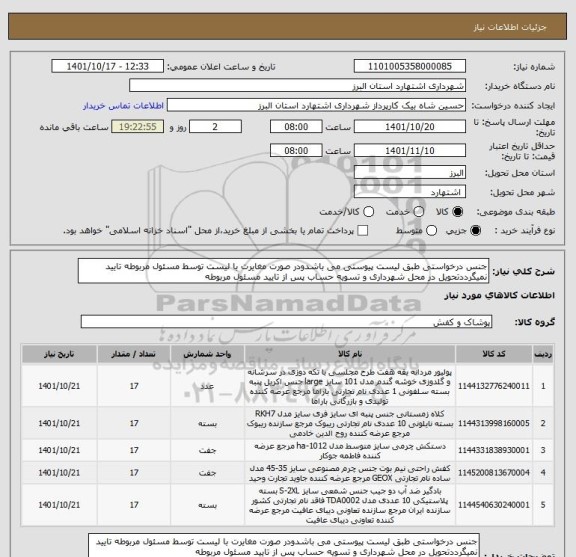Click the announcement date field 1401/10/17 - 12:33
Viewport: 576px width, 557px height.
(108, 67)
